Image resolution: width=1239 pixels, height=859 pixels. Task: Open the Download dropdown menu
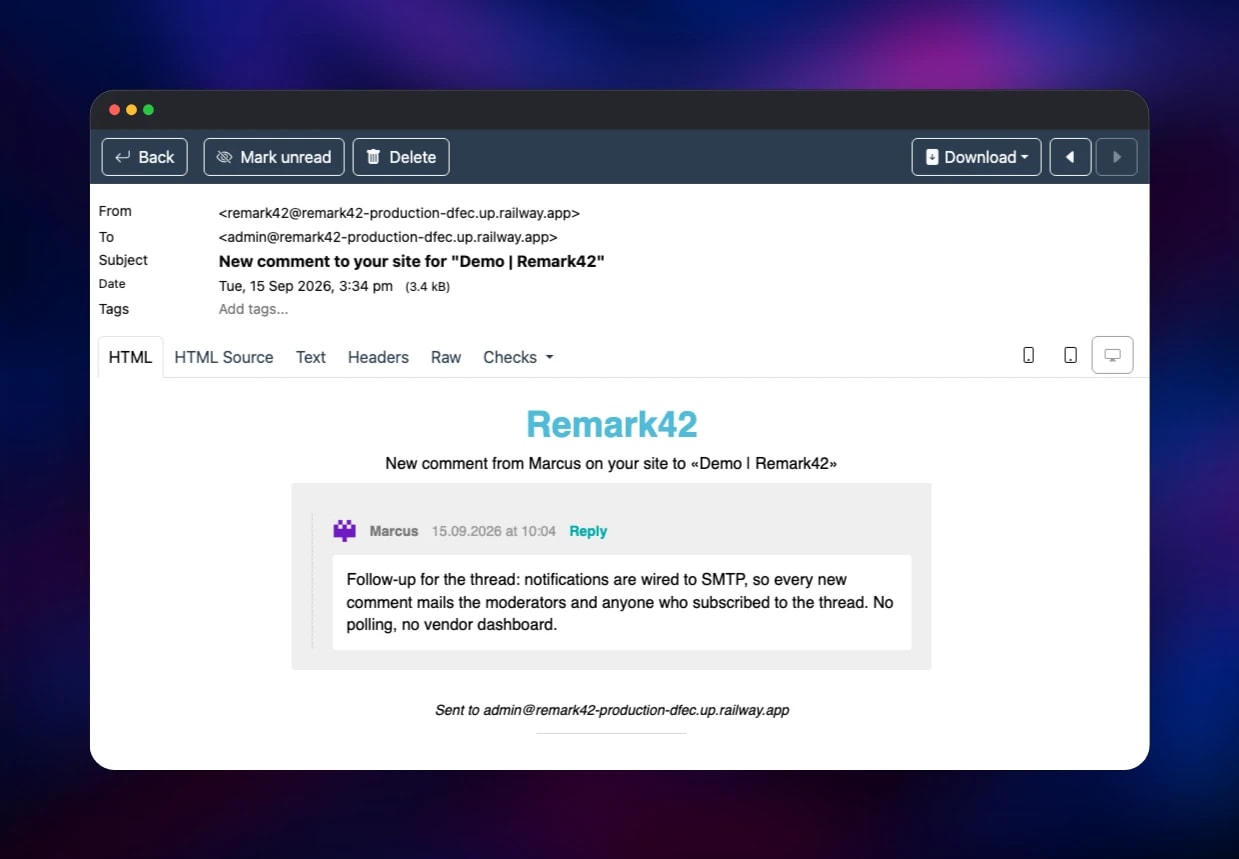(x=976, y=157)
